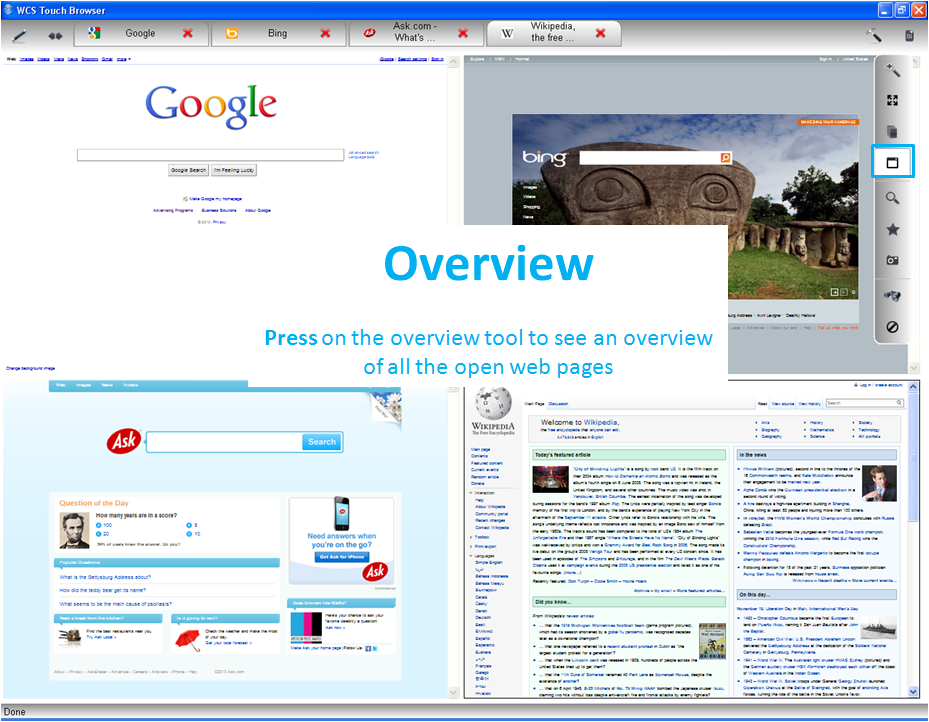The height and width of the screenshot is (722, 929).
Task: Click the zoom-in tool on the right sidebar
Action: pos(893,71)
